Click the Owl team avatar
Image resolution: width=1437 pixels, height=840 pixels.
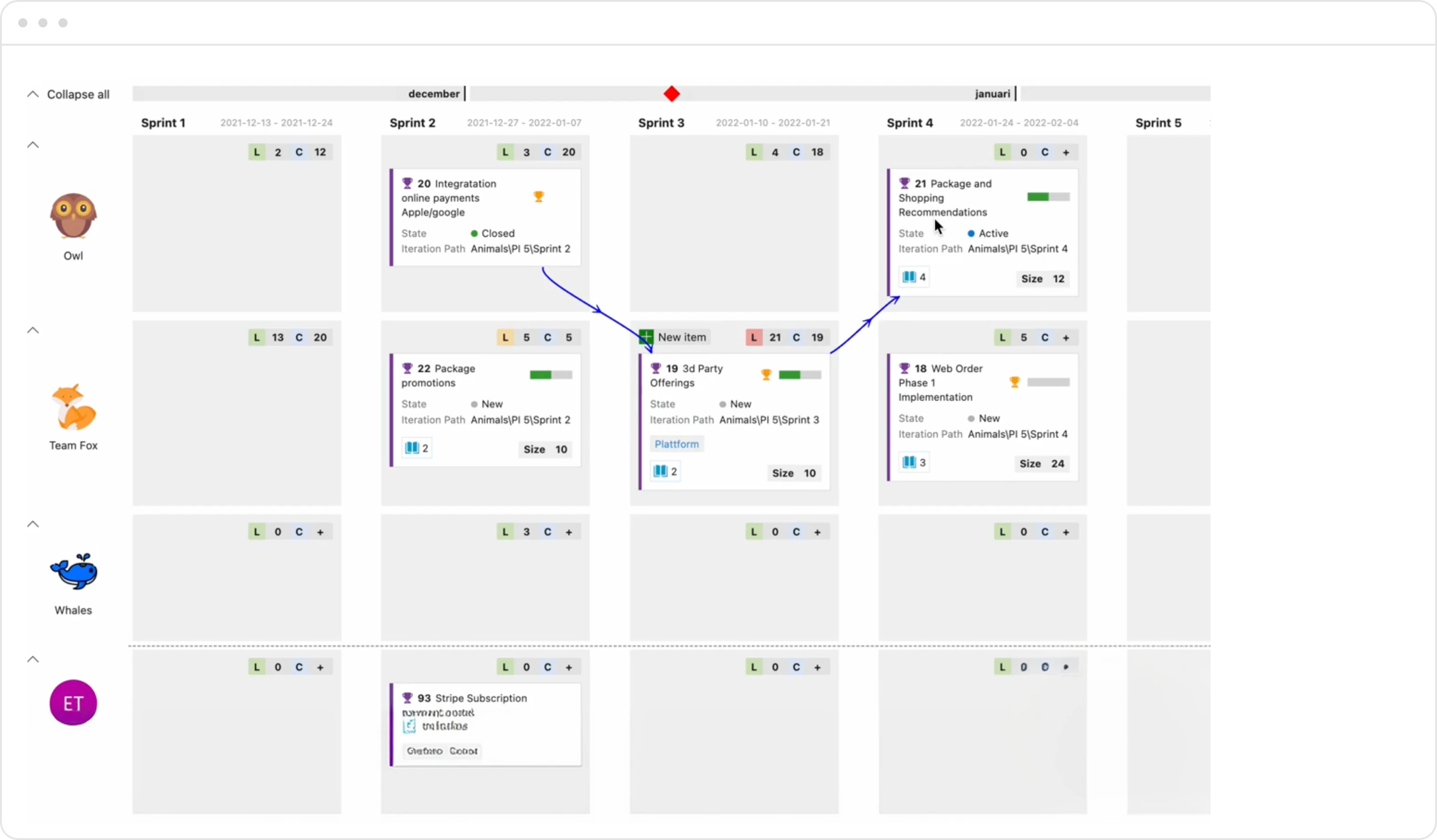(73, 215)
